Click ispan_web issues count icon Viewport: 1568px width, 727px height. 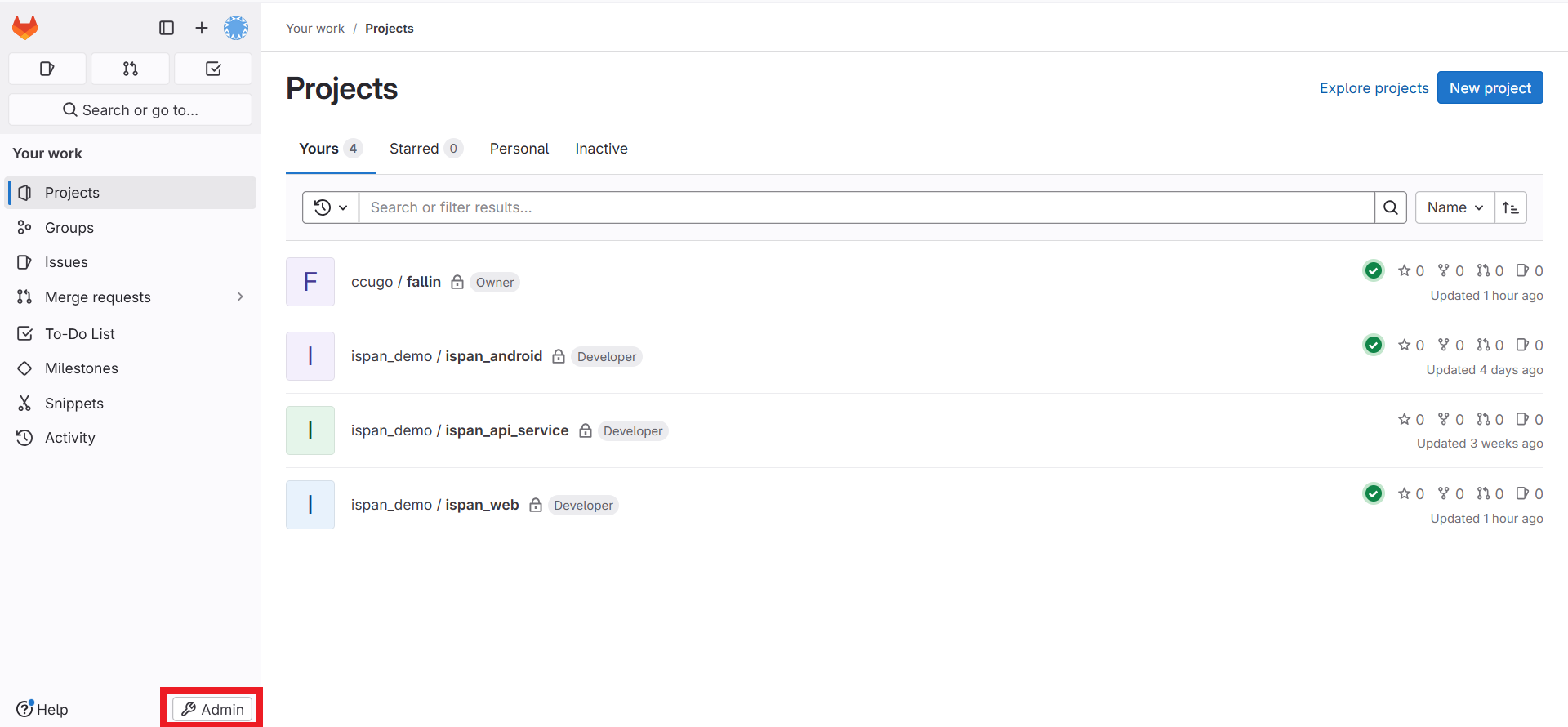click(x=1530, y=493)
